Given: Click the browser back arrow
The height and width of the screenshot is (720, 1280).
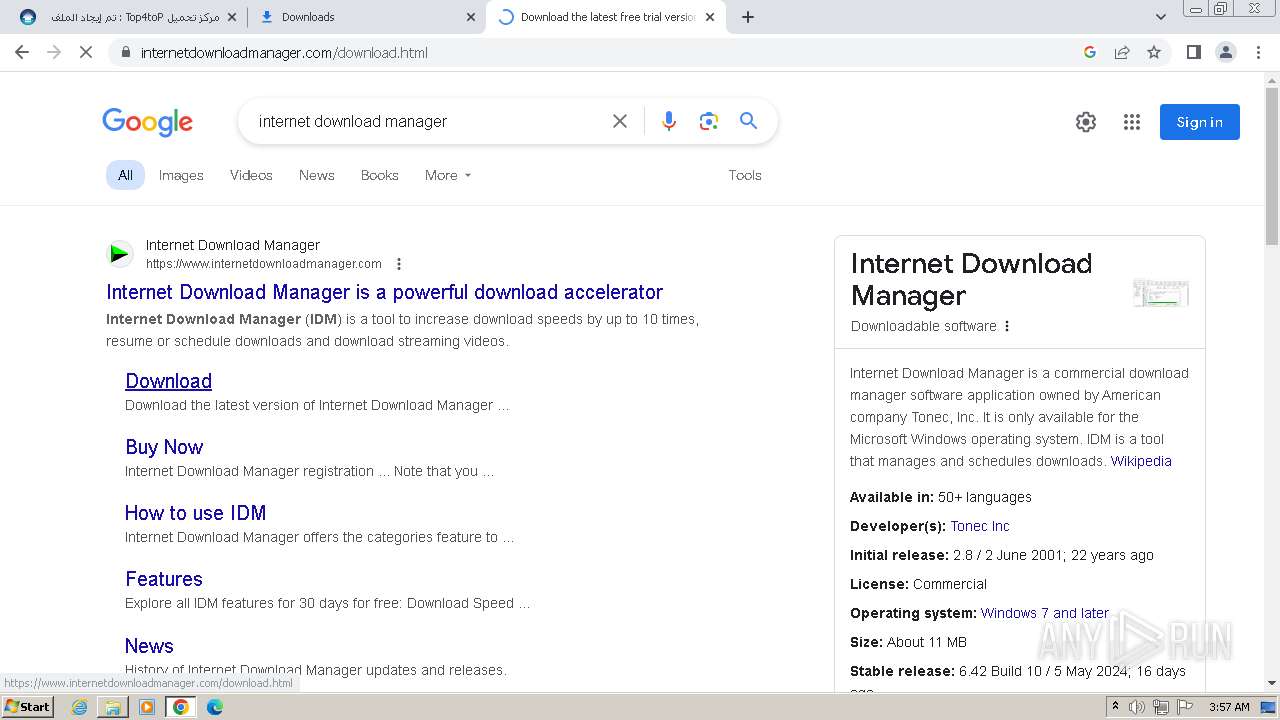Looking at the screenshot, I should (22, 52).
